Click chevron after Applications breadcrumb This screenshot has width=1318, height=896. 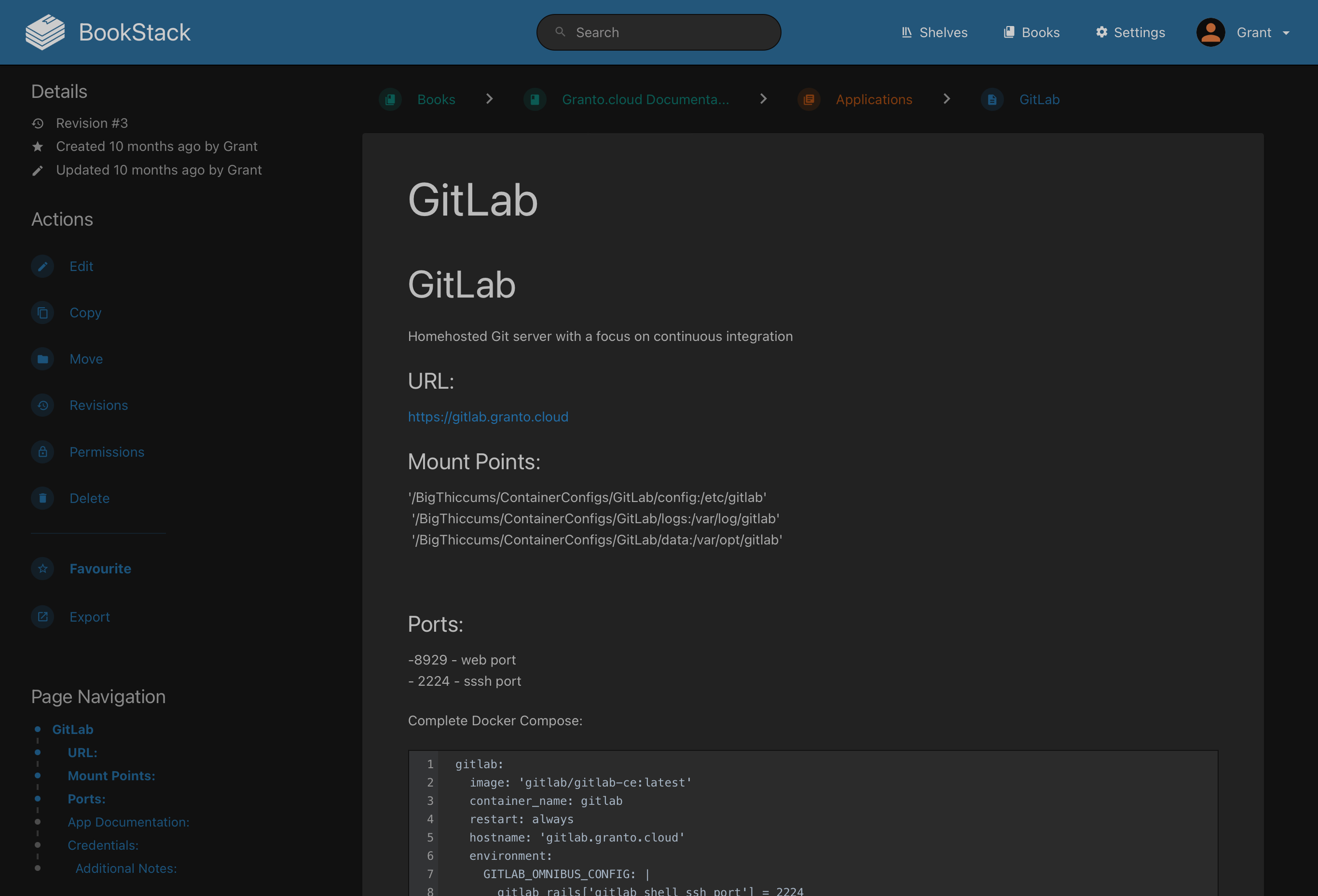946,99
